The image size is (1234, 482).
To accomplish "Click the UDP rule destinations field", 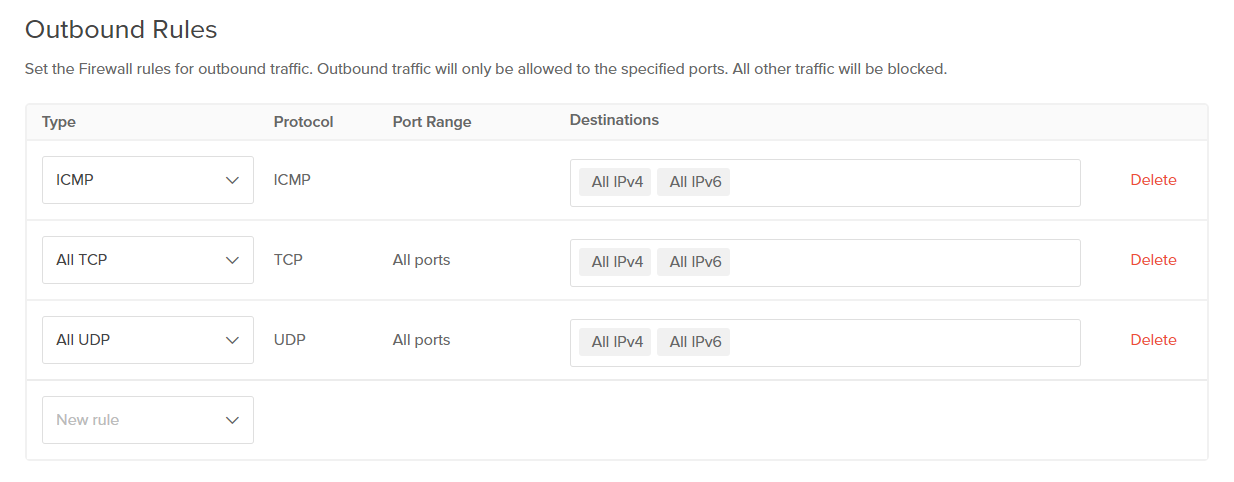I will pos(900,343).
